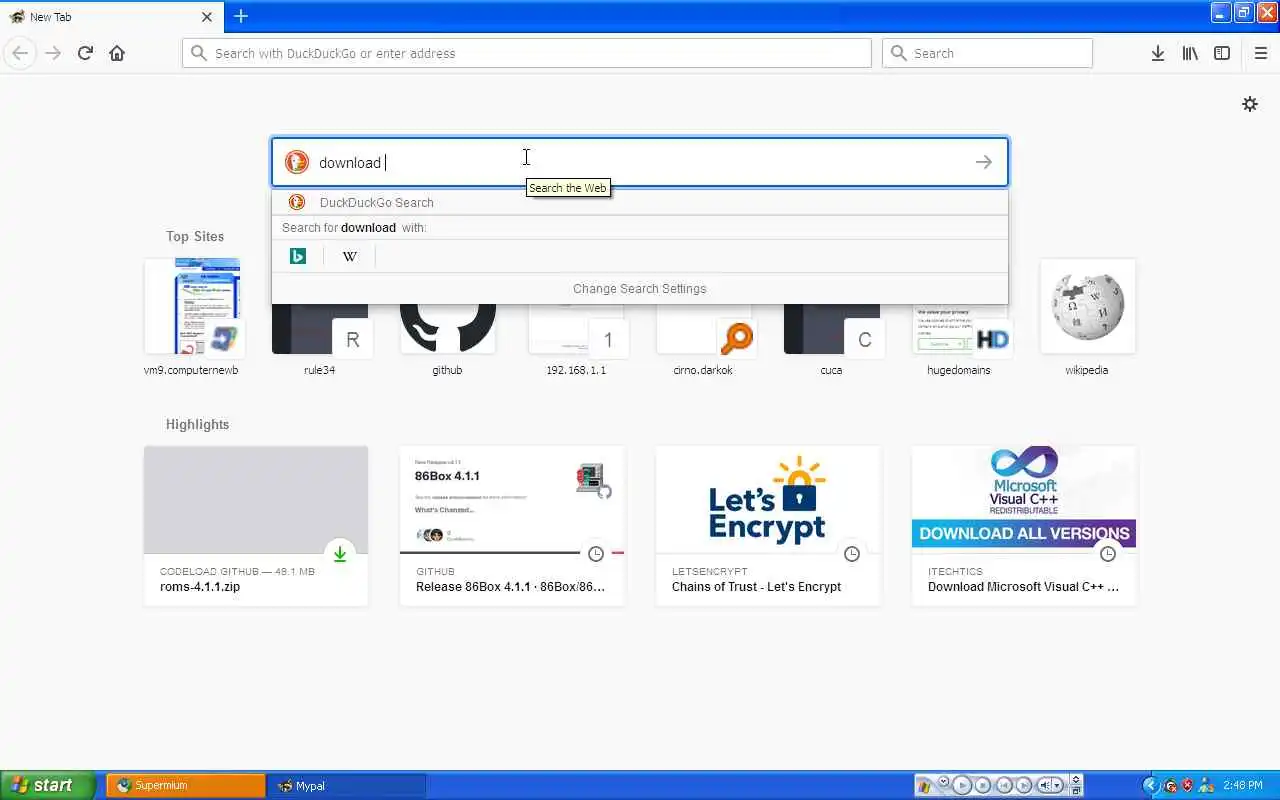Image resolution: width=1280 pixels, height=800 pixels.
Task: Close the New Tab tab
Action: pyautogui.click(x=207, y=17)
